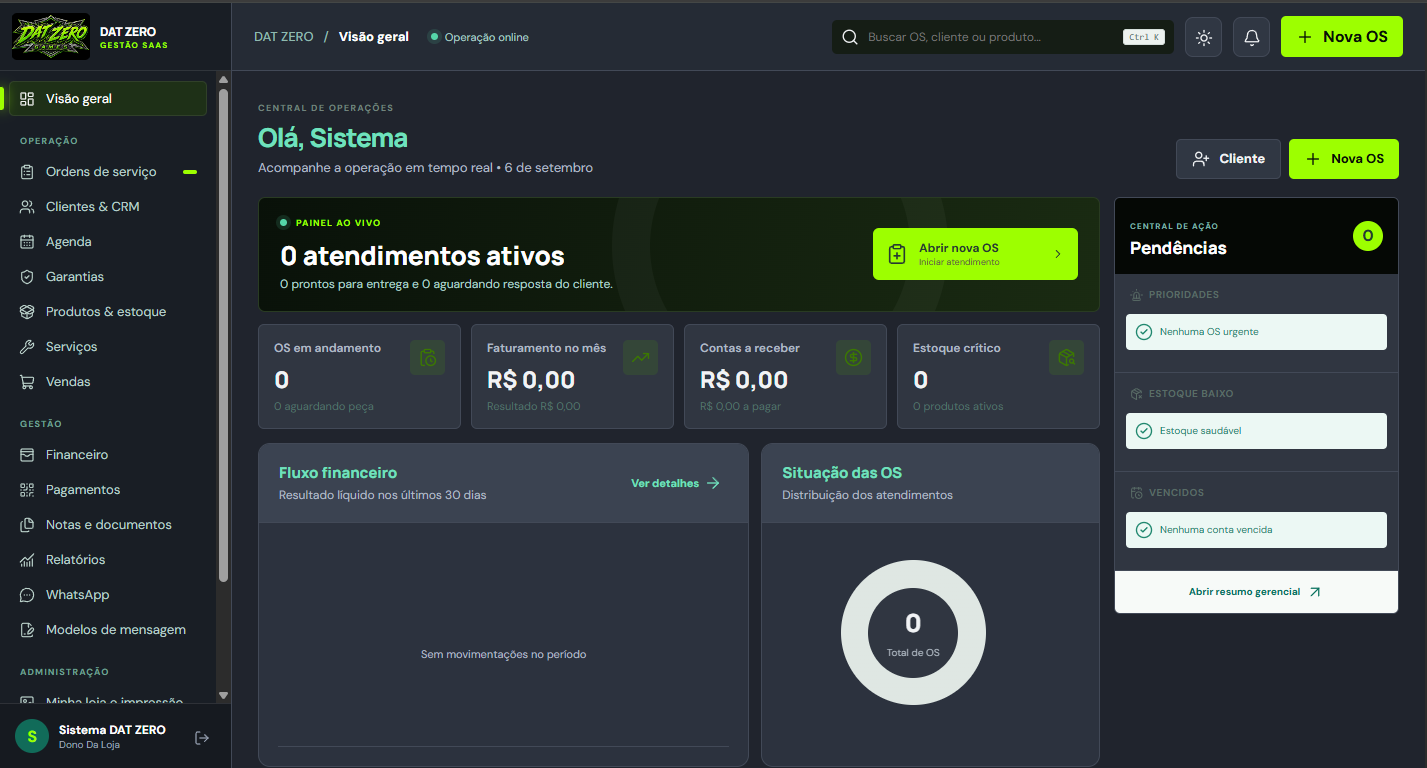Click the Relatórios chart icon
This screenshot has height=768, width=1427.
pyautogui.click(x=27, y=560)
